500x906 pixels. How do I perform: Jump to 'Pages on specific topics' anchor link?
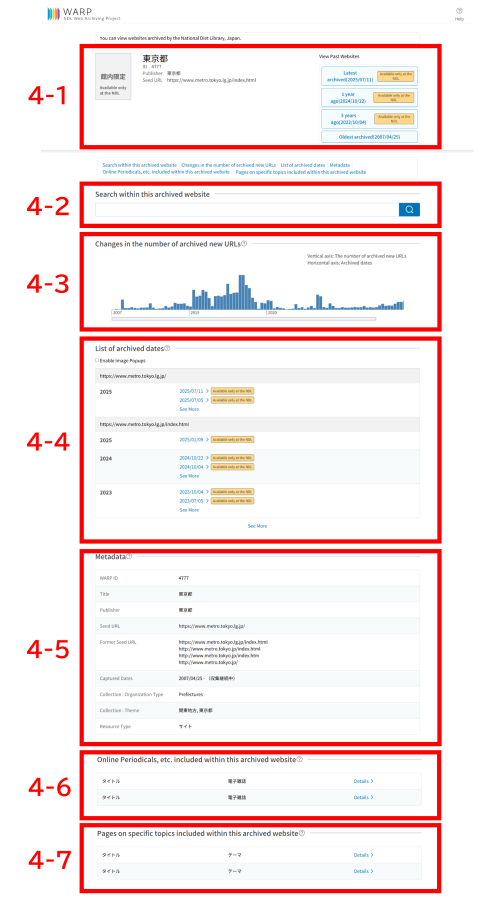301,172
